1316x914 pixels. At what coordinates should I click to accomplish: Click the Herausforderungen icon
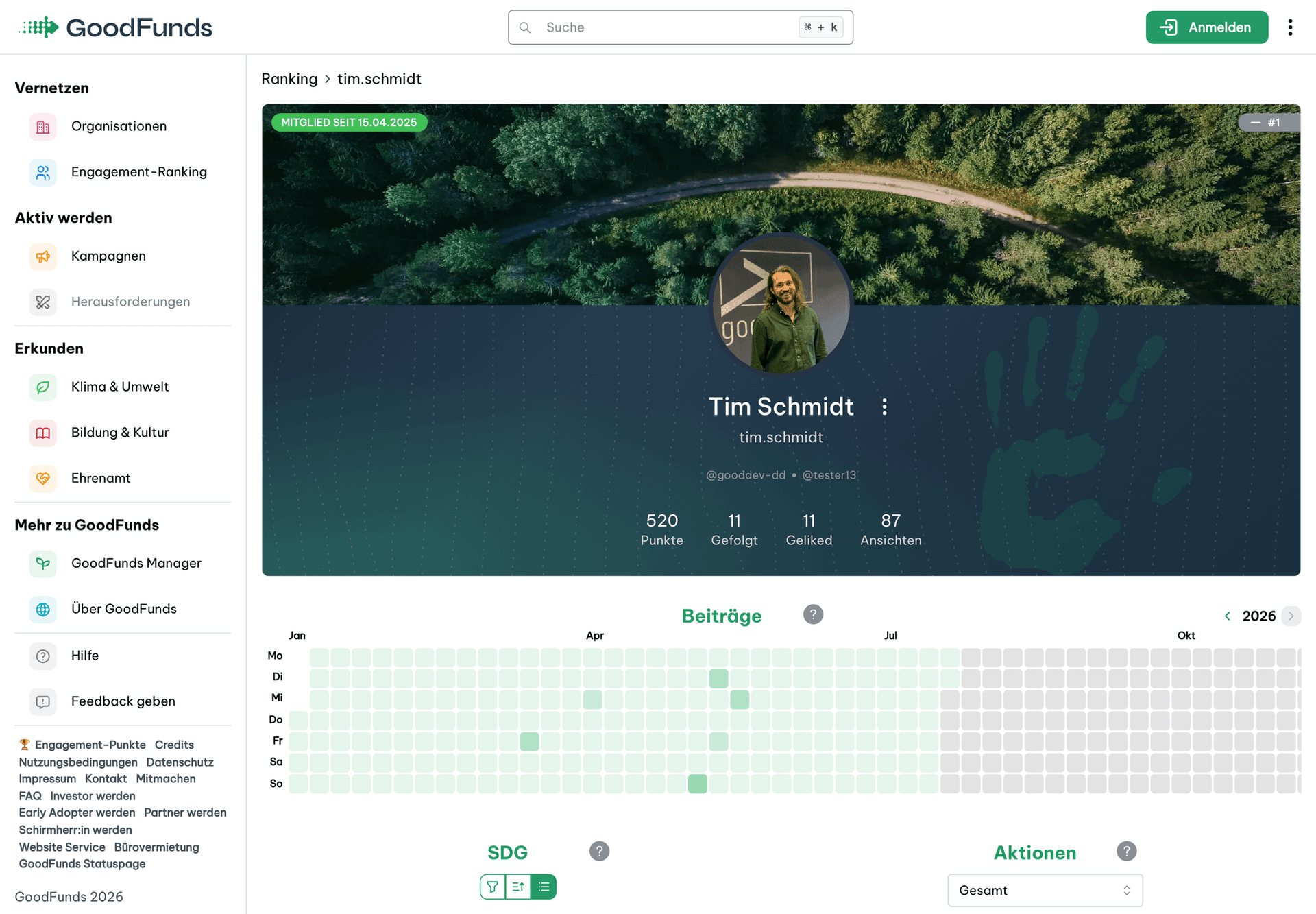click(x=42, y=302)
